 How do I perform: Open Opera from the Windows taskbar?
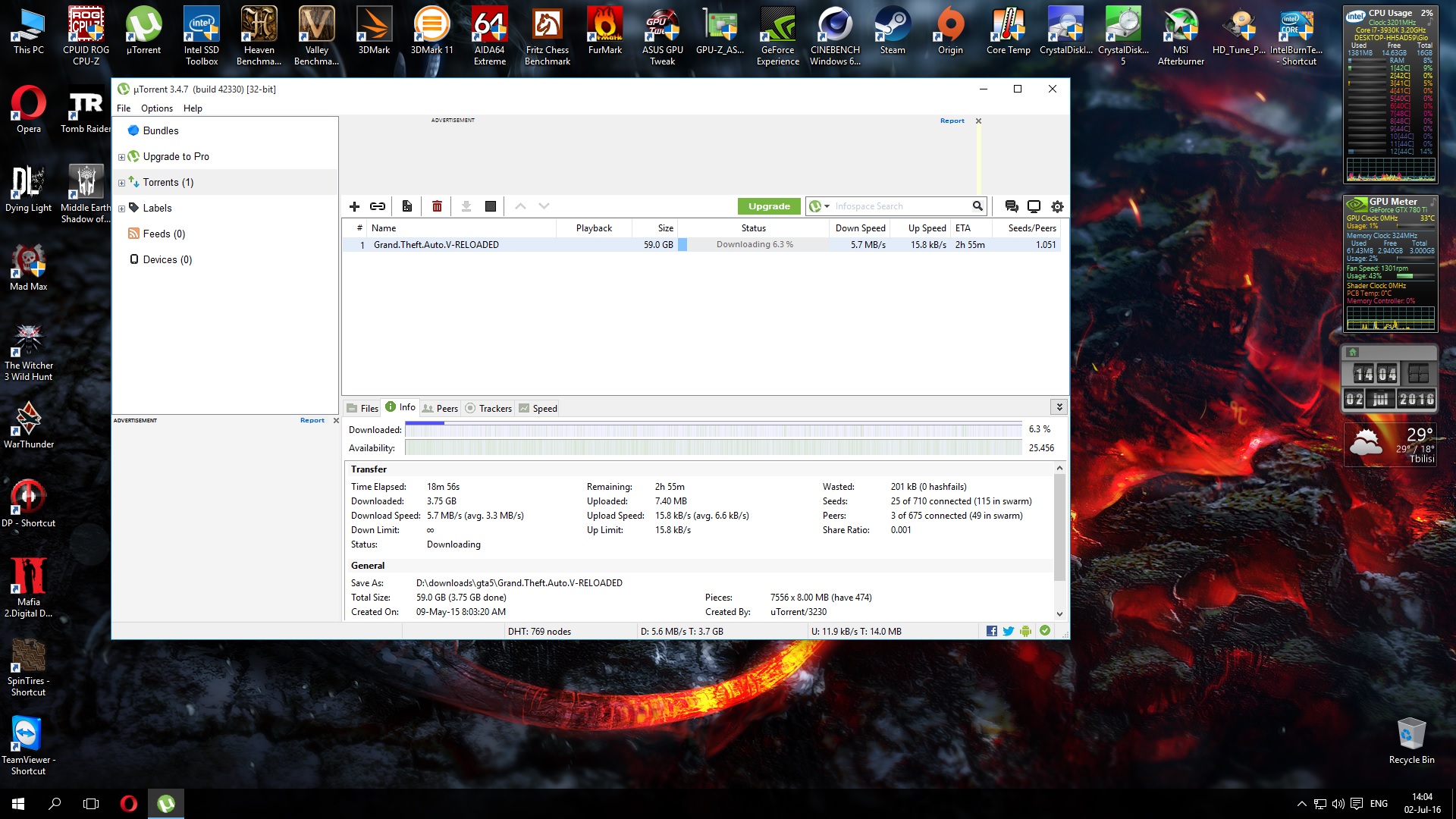129,803
